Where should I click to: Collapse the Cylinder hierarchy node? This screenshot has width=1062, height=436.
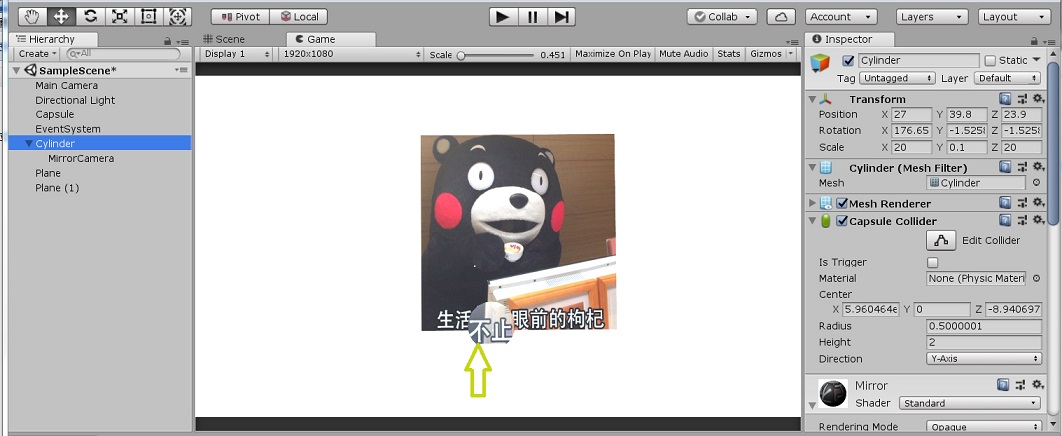pos(28,144)
